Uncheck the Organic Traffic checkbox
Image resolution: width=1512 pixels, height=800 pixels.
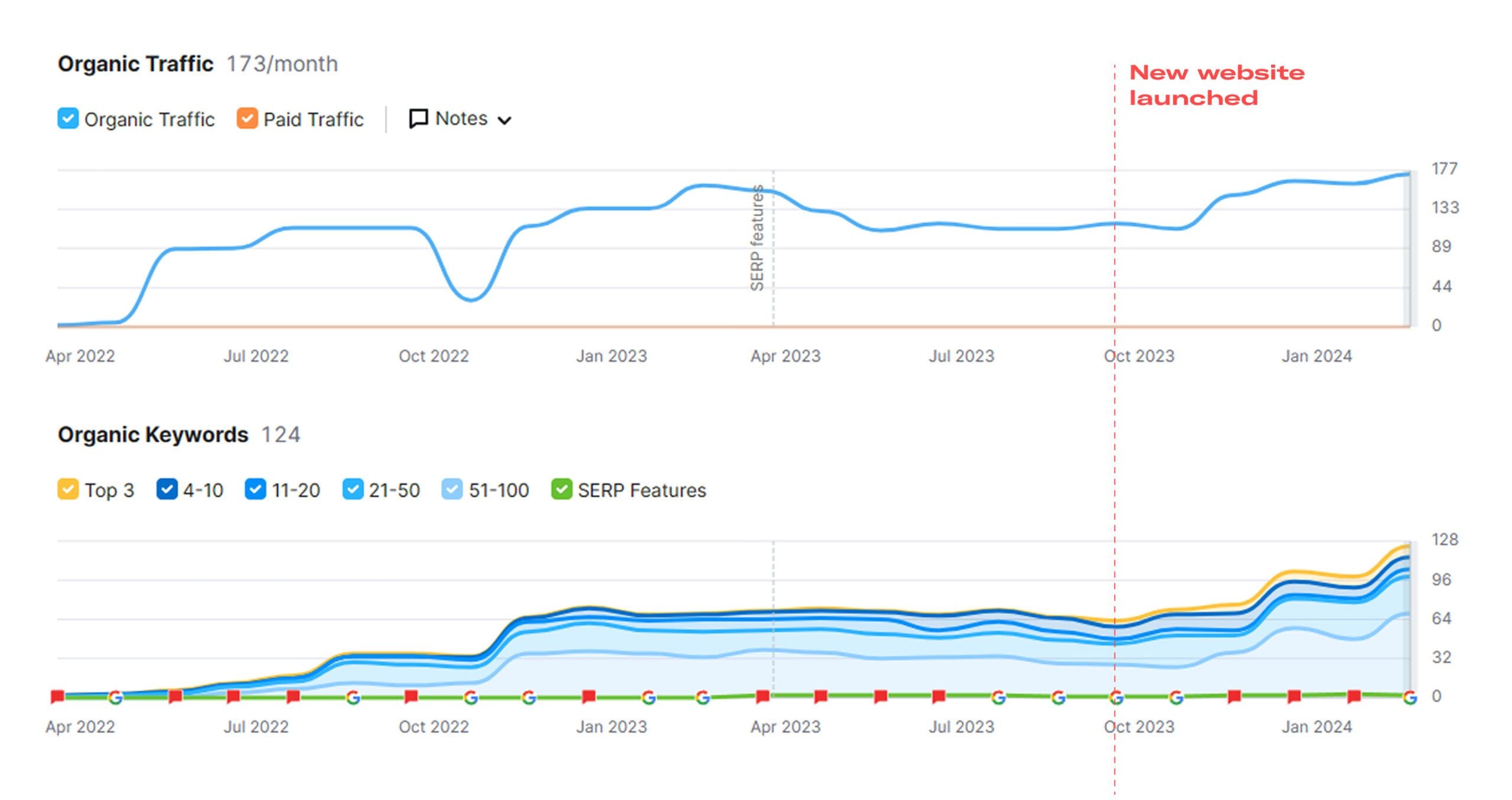pyautogui.click(x=68, y=118)
